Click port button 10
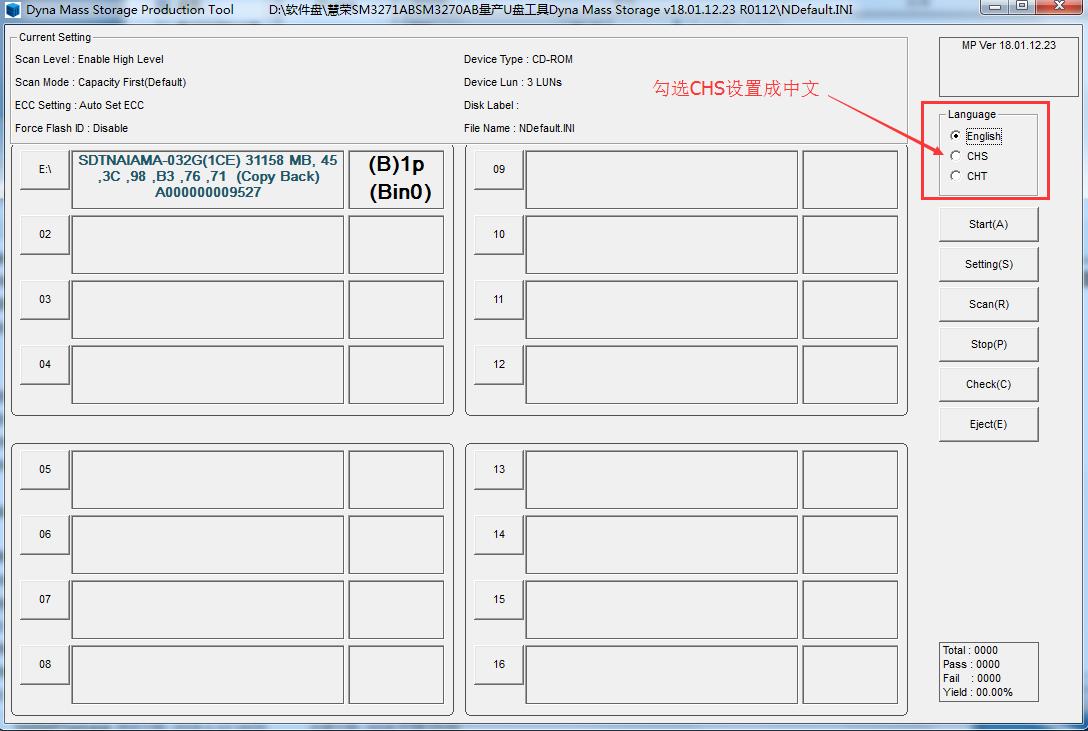 pos(499,234)
